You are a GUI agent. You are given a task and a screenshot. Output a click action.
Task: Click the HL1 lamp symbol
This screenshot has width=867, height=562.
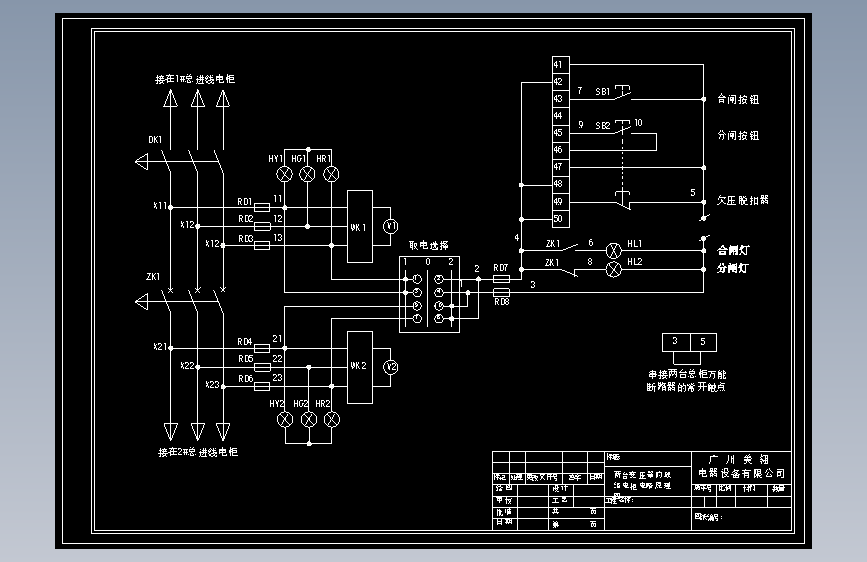pos(614,251)
